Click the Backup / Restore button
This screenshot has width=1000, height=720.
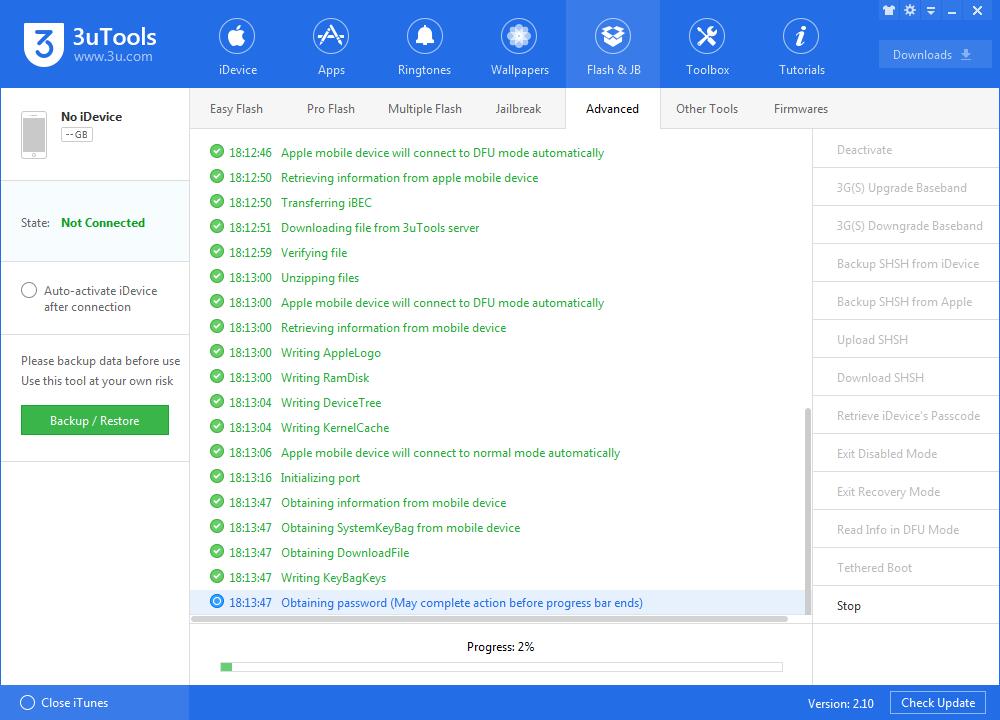pyautogui.click(x=94, y=420)
